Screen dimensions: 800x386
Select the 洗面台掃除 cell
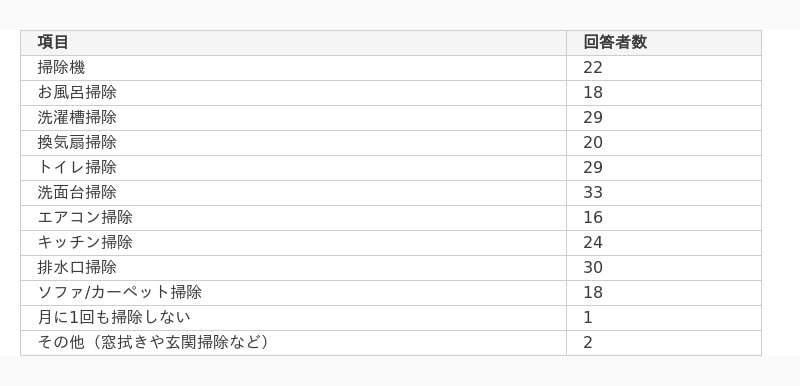click(x=293, y=193)
